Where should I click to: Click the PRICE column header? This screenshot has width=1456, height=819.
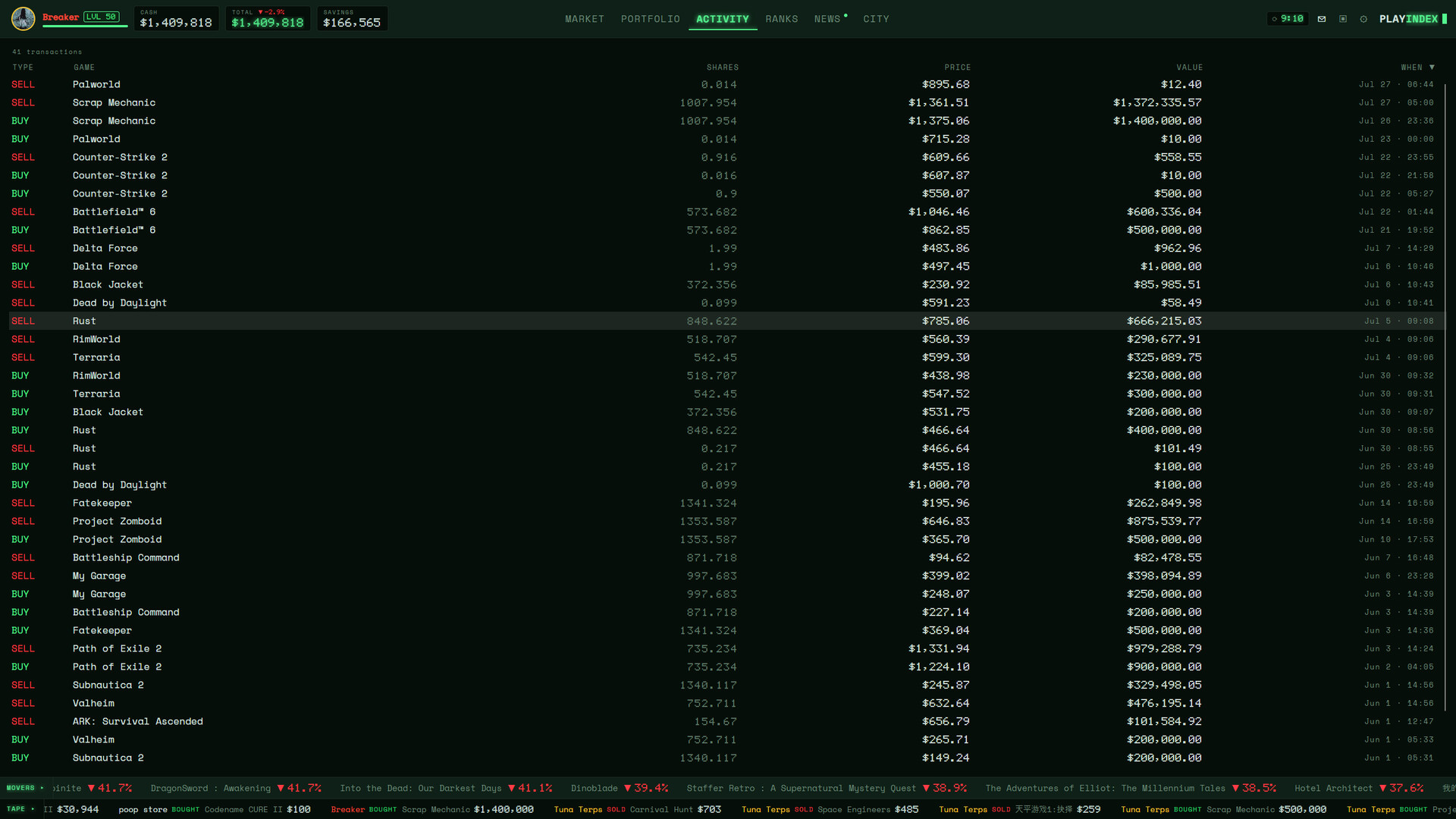pos(957,67)
